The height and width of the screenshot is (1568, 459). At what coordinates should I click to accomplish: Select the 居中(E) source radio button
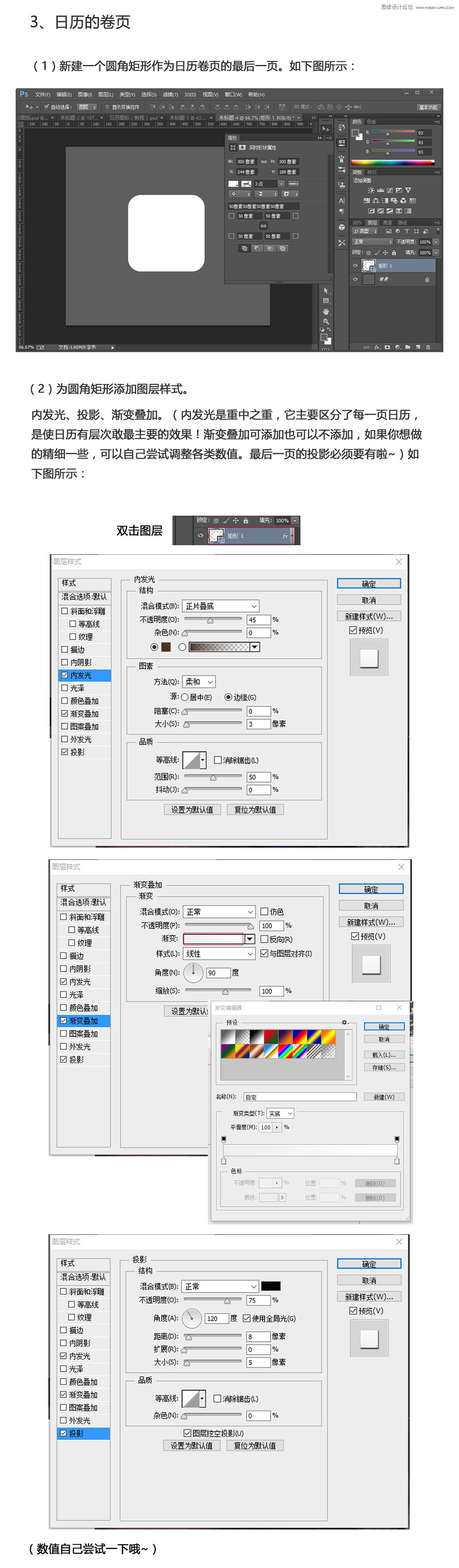coord(184,697)
